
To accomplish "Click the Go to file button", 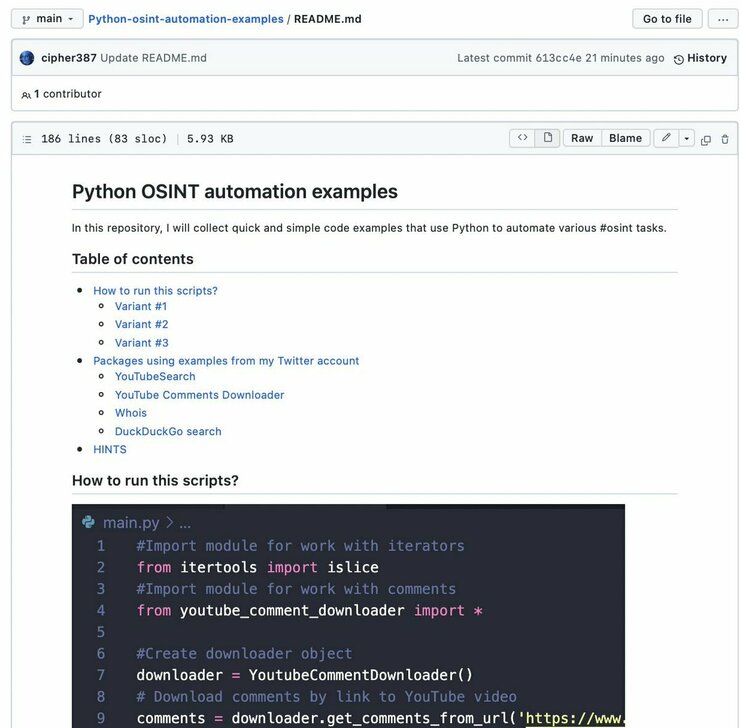I will 667,19.
